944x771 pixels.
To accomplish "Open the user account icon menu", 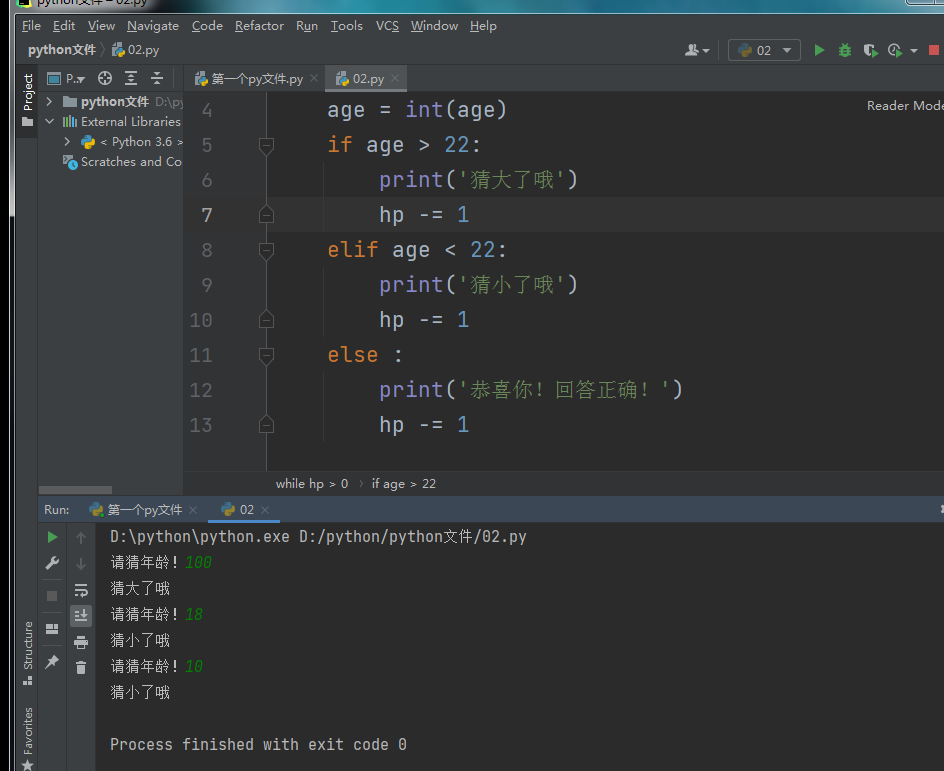I will 697,50.
